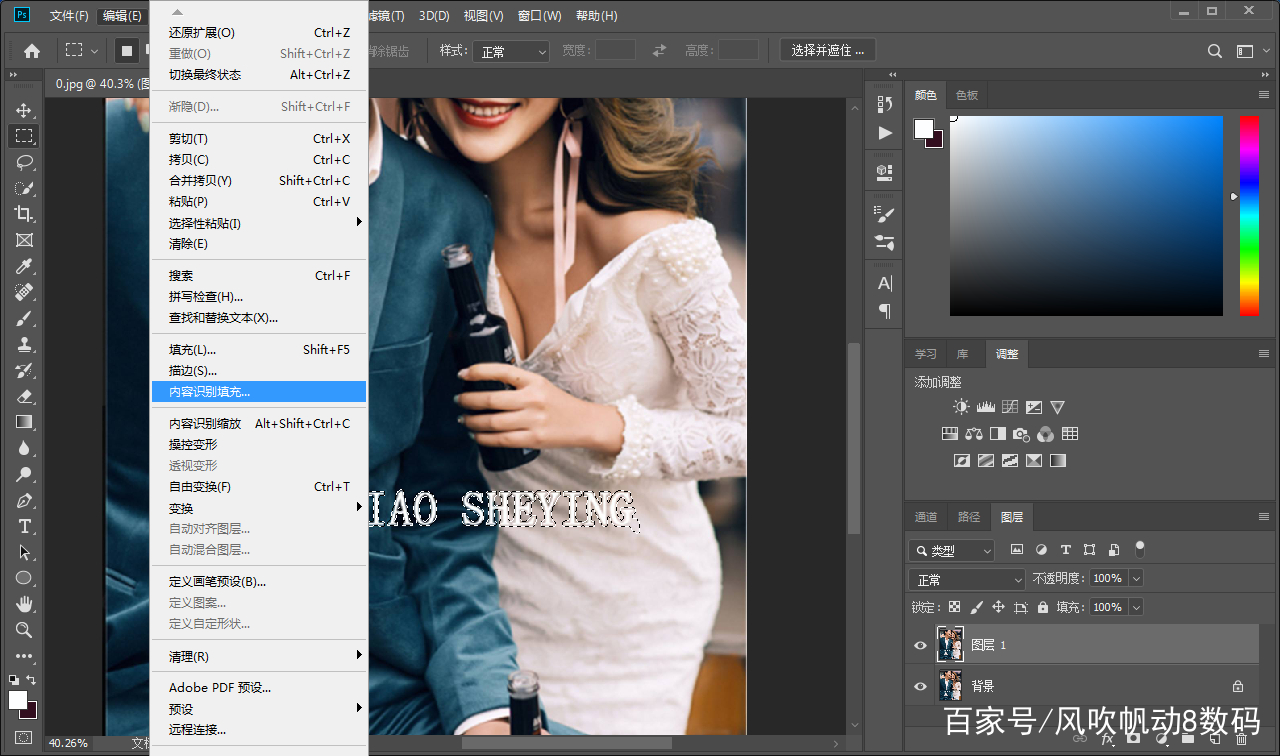Click the 选择并遮住 button
The width and height of the screenshot is (1280, 756).
click(827, 50)
